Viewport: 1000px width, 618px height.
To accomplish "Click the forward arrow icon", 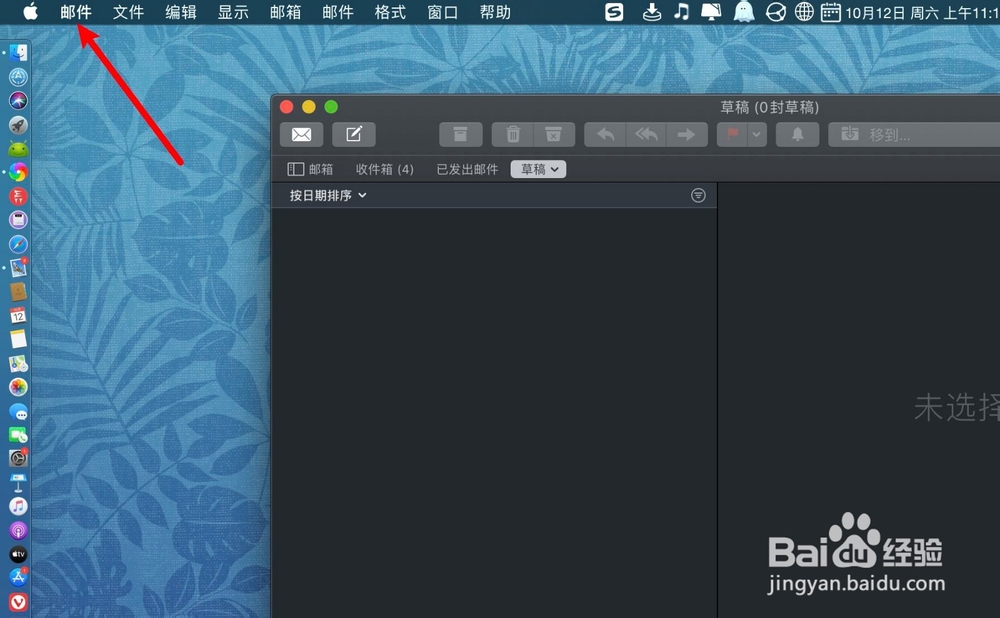I will click(x=687, y=134).
